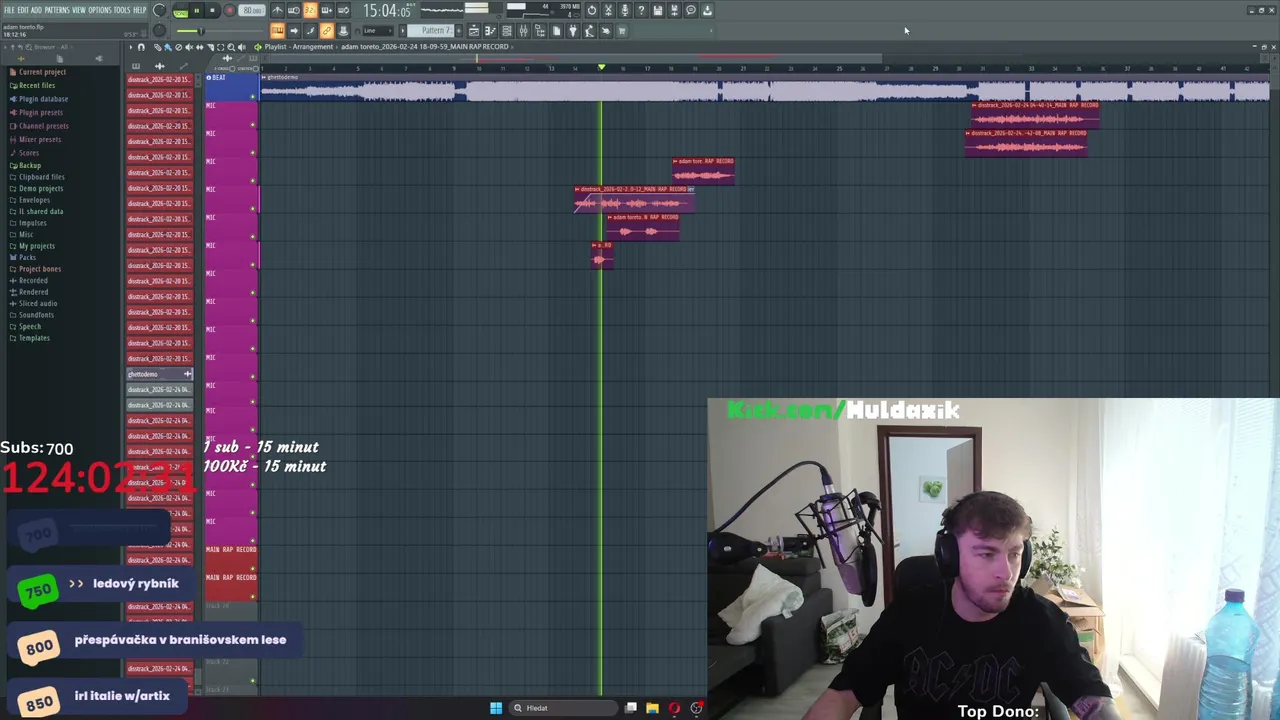
Task: Click the save project disk icon
Action: (x=658, y=10)
